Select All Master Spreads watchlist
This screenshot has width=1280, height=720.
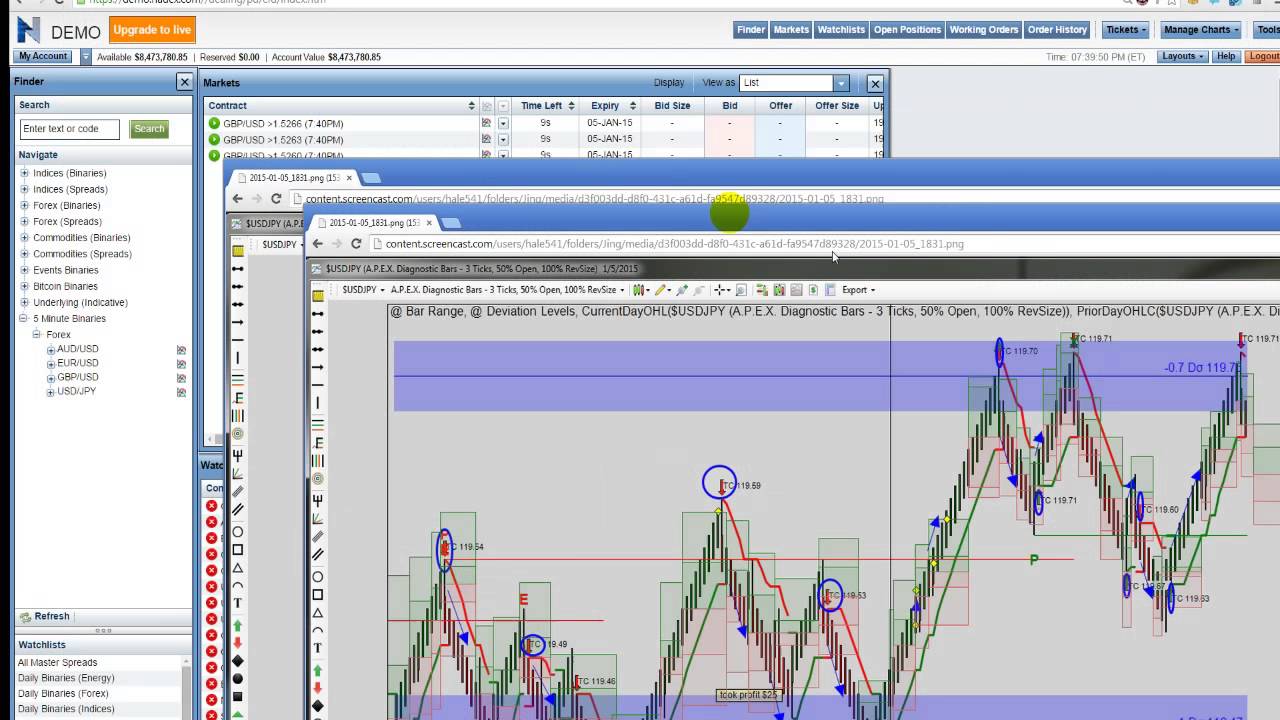(x=57, y=662)
